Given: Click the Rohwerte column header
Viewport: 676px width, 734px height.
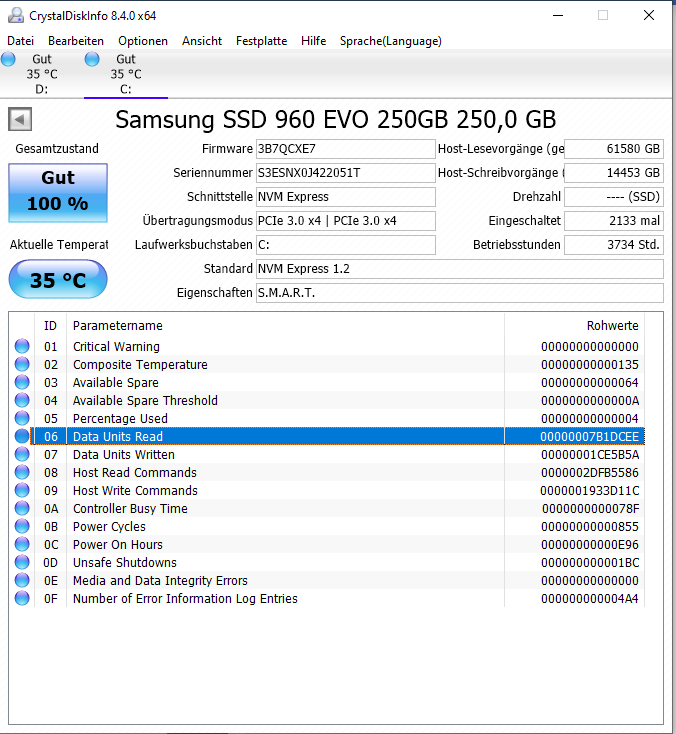Looking at the screenshot, I should click(x=574, y=325).
